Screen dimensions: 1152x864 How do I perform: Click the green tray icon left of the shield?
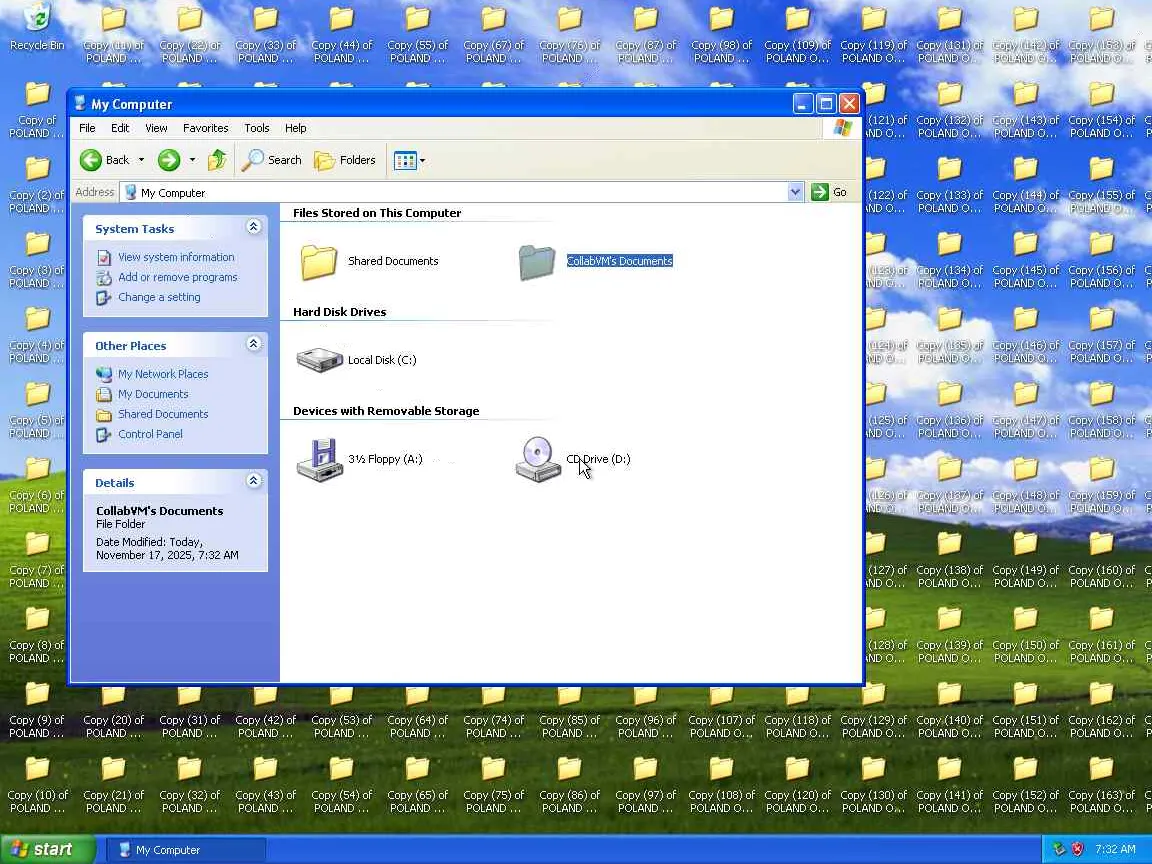[1059, 849]
